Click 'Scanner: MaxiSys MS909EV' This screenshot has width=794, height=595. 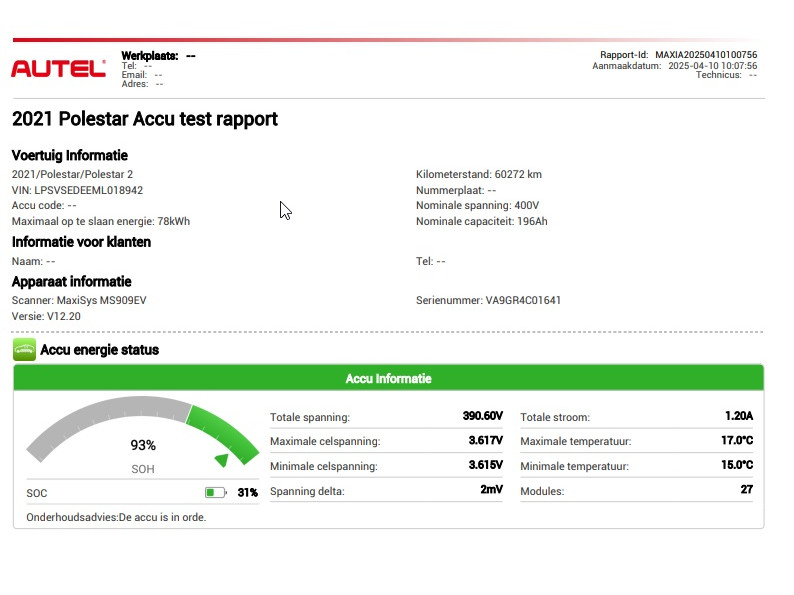[79, 300]
